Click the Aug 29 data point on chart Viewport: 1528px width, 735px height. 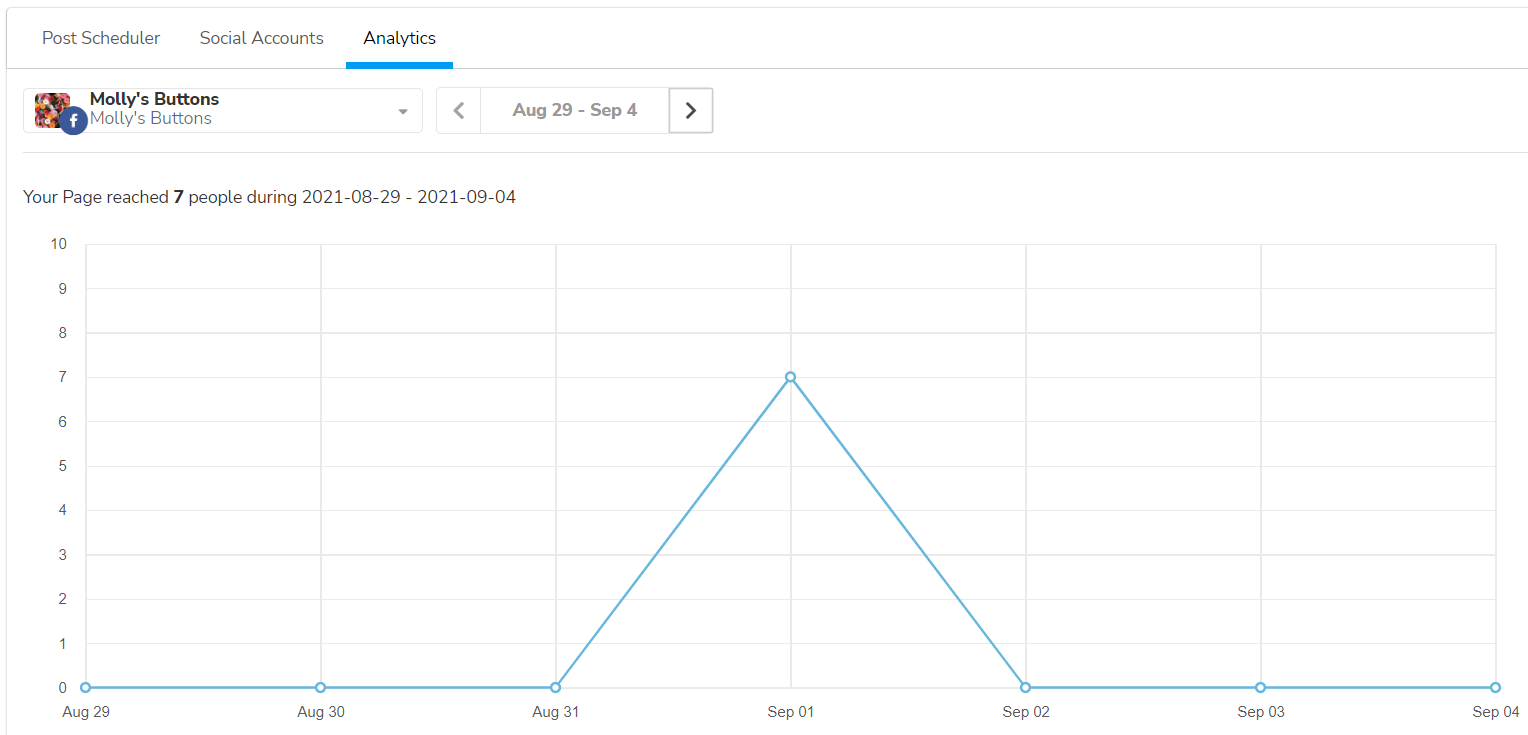(86, 687)
